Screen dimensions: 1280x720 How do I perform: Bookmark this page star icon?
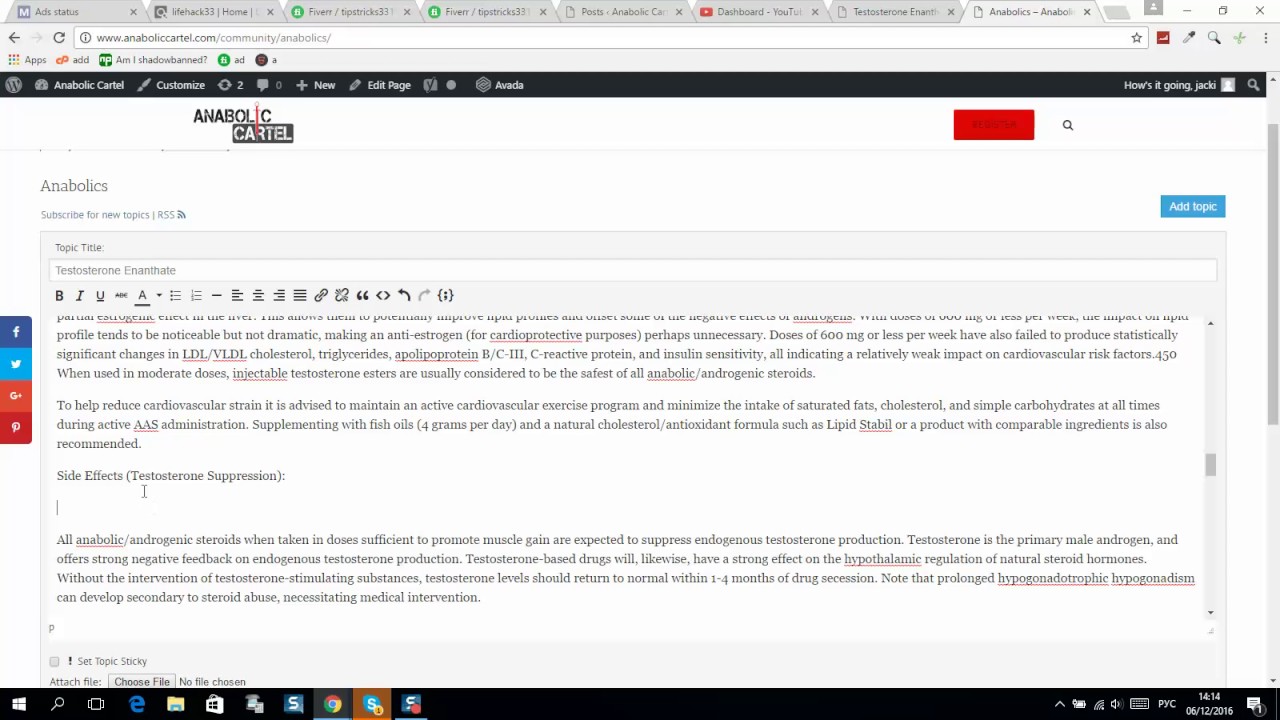pos(1137,38)
